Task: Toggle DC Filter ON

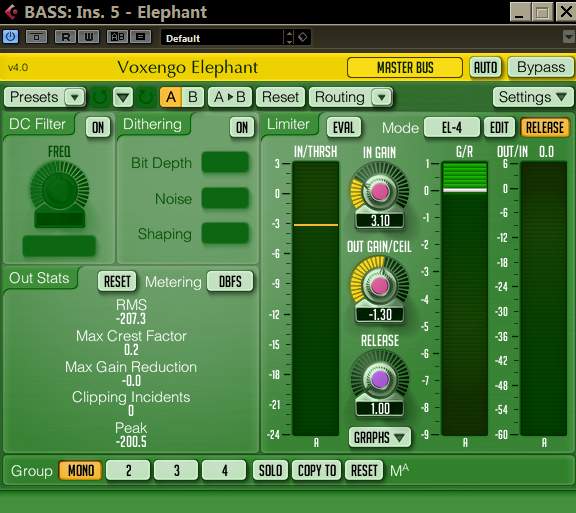Action: click(x=98, y=128)
